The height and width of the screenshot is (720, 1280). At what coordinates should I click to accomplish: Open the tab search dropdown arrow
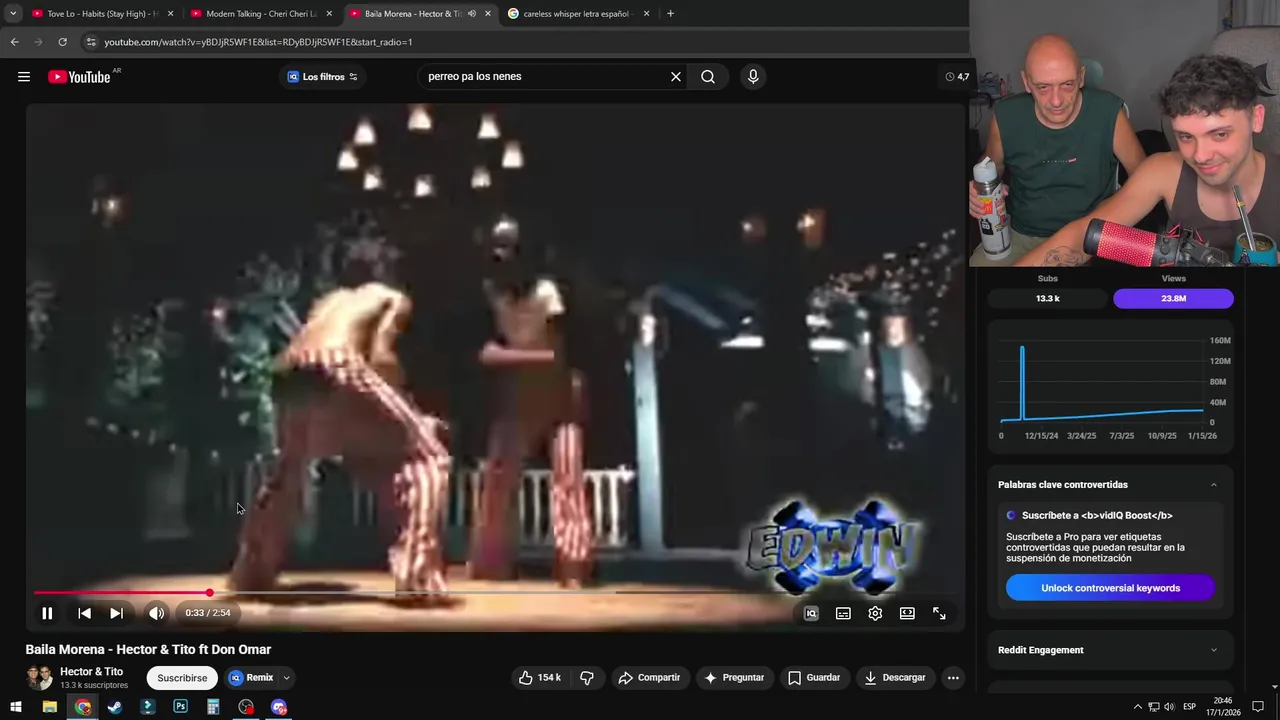(13, 14)
